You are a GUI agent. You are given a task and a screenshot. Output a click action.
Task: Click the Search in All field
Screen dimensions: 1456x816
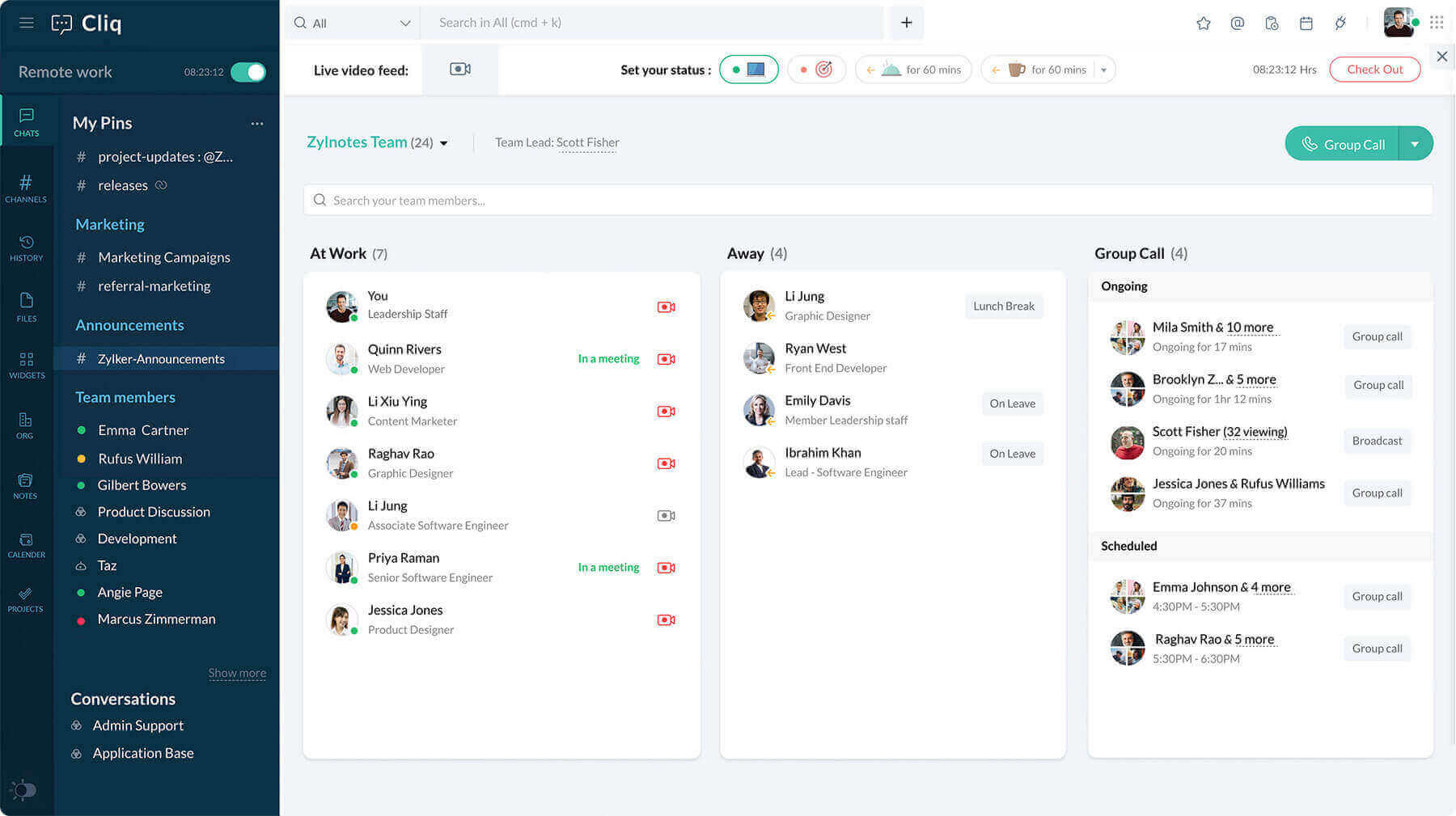coord(652,23)
